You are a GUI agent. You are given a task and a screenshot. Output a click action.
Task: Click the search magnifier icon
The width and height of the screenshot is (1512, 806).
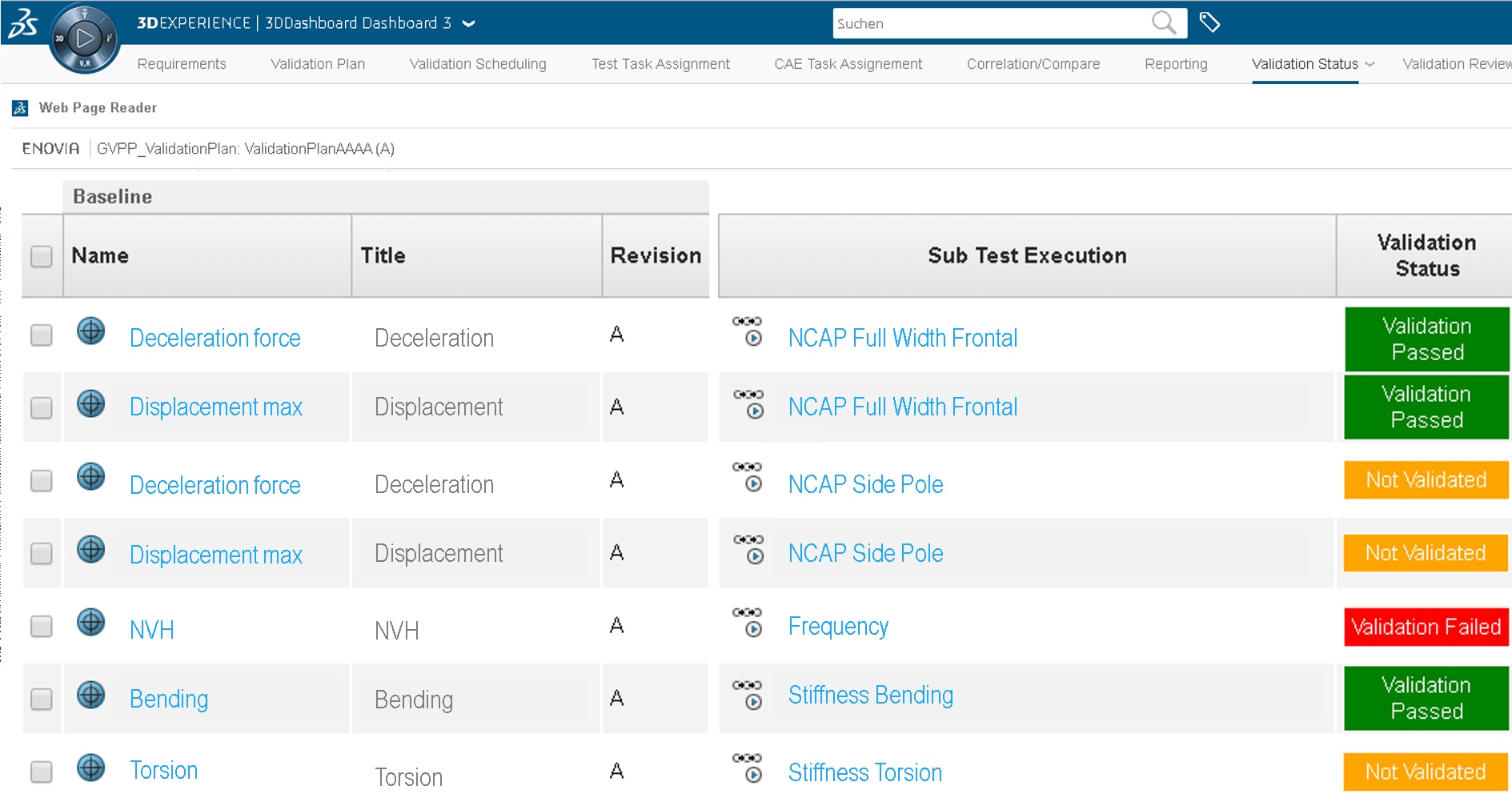1163,23
